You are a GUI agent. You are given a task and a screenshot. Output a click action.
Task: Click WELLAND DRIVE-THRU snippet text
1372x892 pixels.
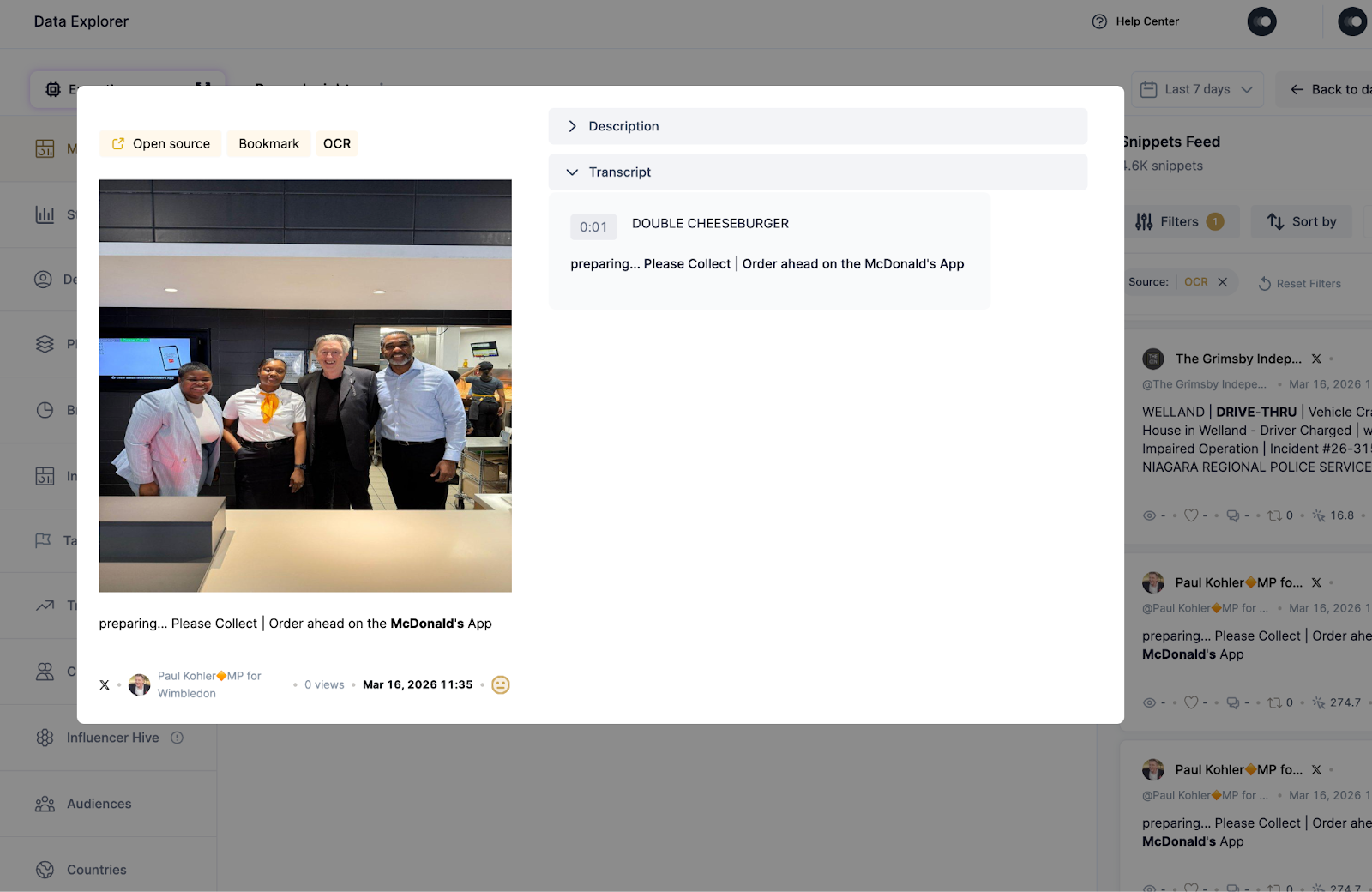[x=1257, y=439]
